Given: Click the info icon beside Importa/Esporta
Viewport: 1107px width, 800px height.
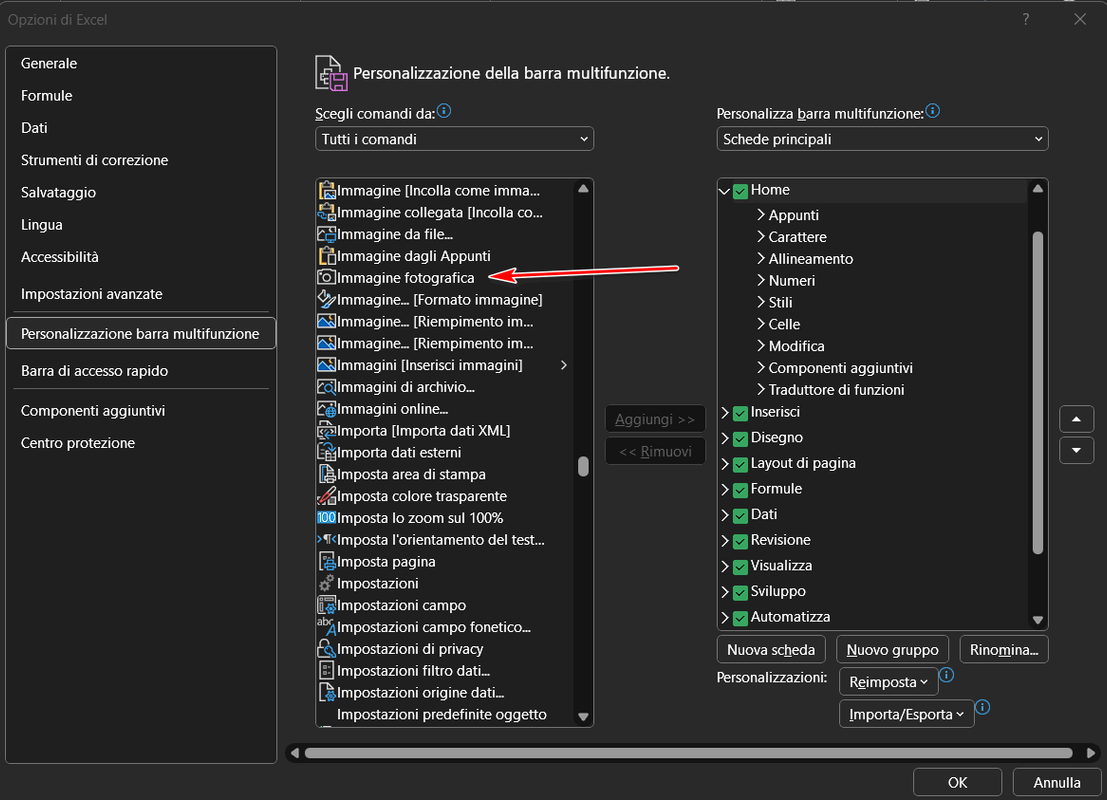Looking at the screenshot, I should click(x=982, y=707).
